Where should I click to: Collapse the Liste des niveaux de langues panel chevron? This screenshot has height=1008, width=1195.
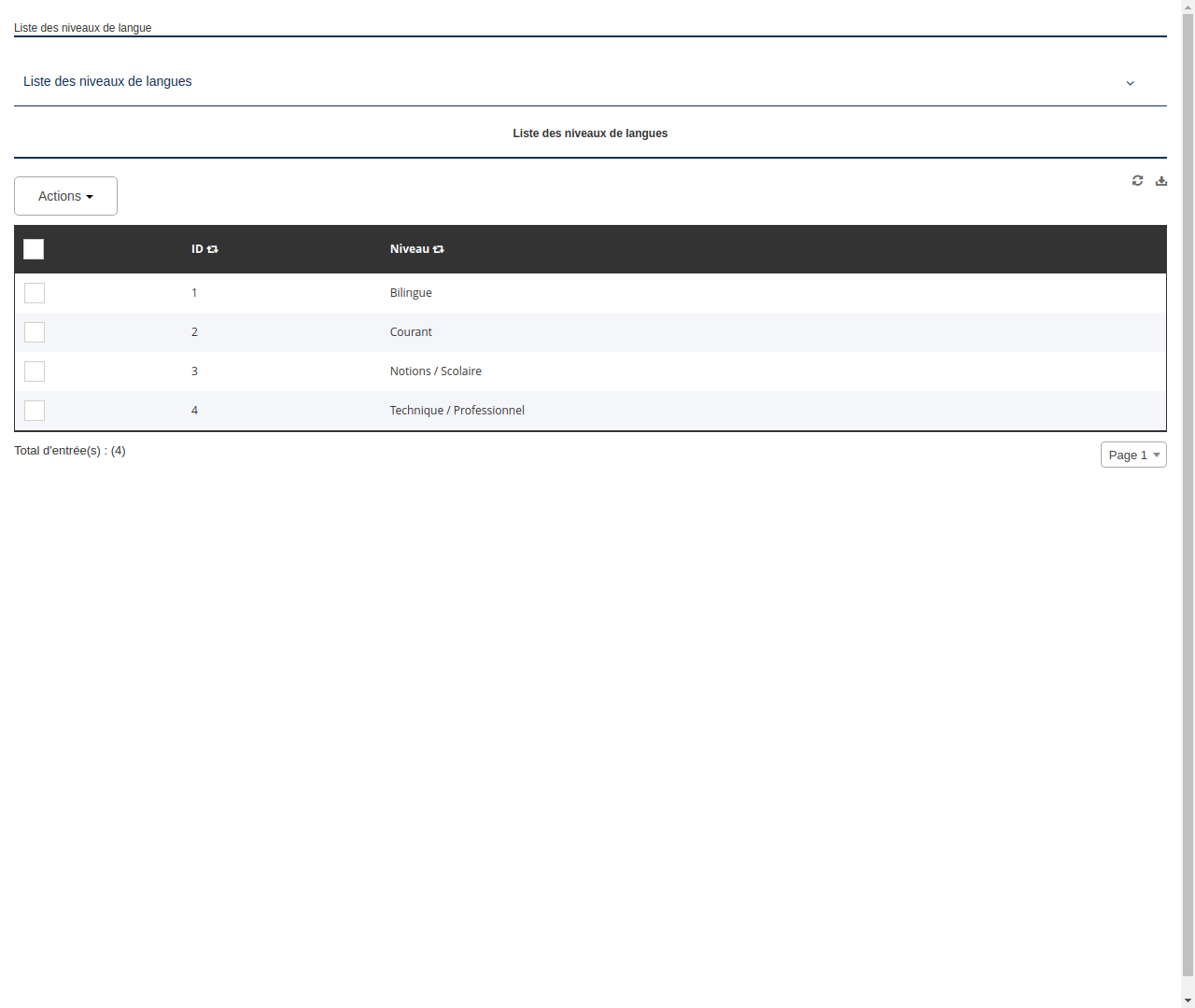pyautogui.click(x=1130, y=83)
